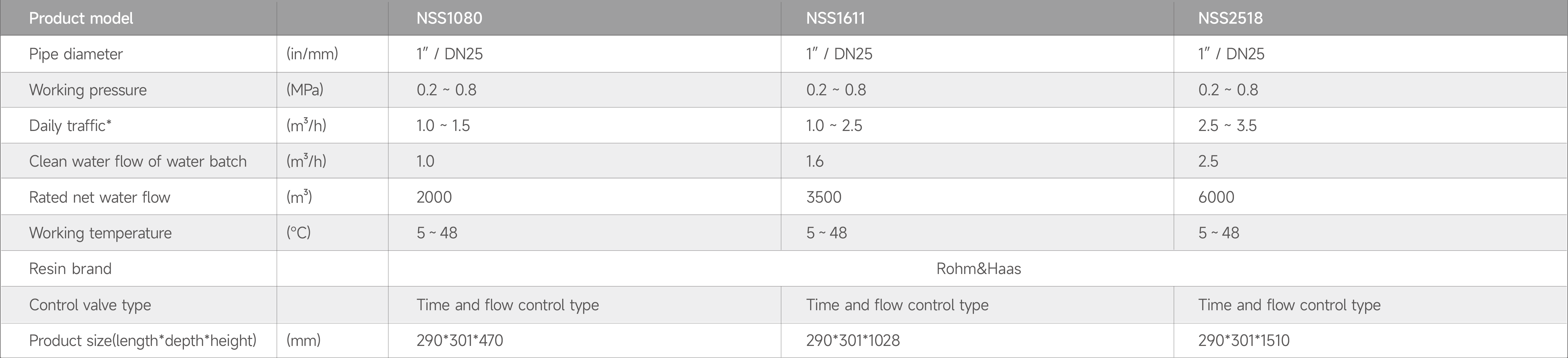Click the "Working temperature" row label

pyautogui.click(x=101, y=233)
